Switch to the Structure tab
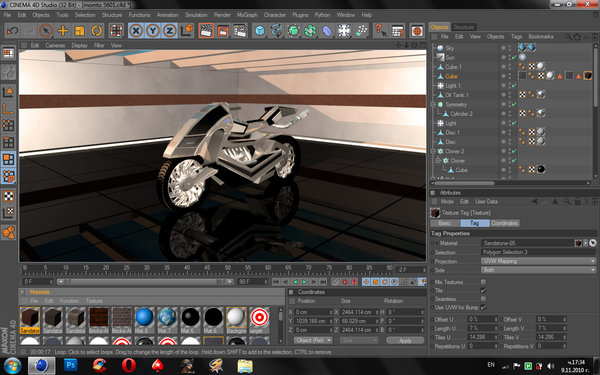Viewport: 600px width, 375px height. click(463, 27)
